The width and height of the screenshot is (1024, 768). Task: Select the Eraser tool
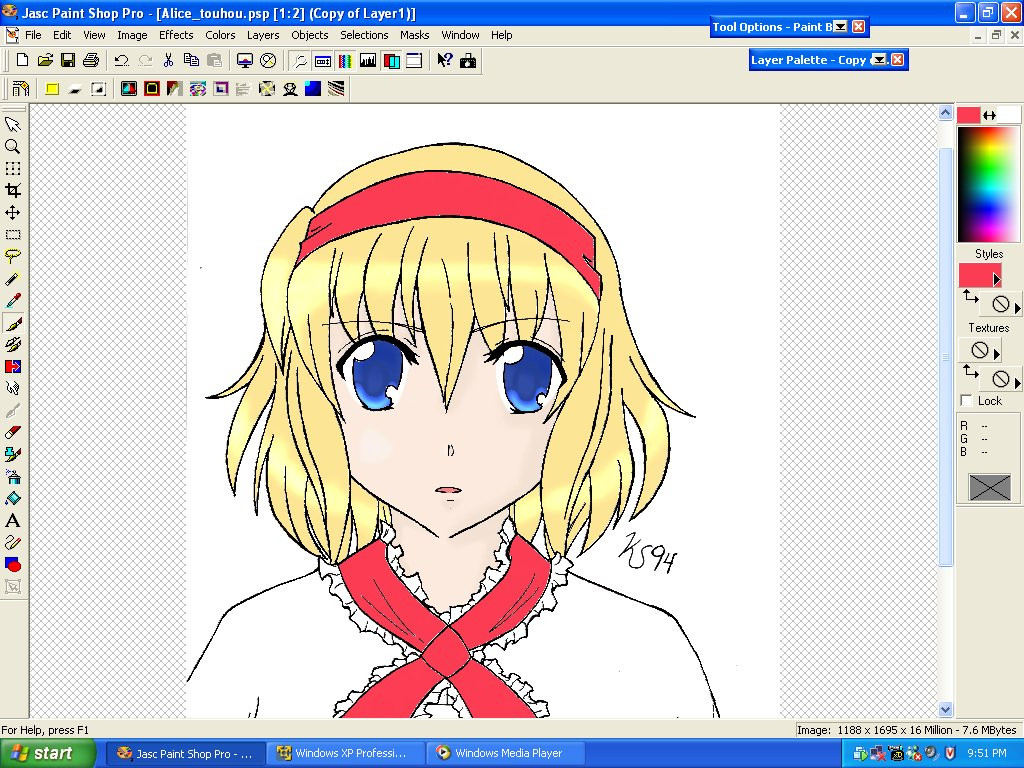point(12,432)
